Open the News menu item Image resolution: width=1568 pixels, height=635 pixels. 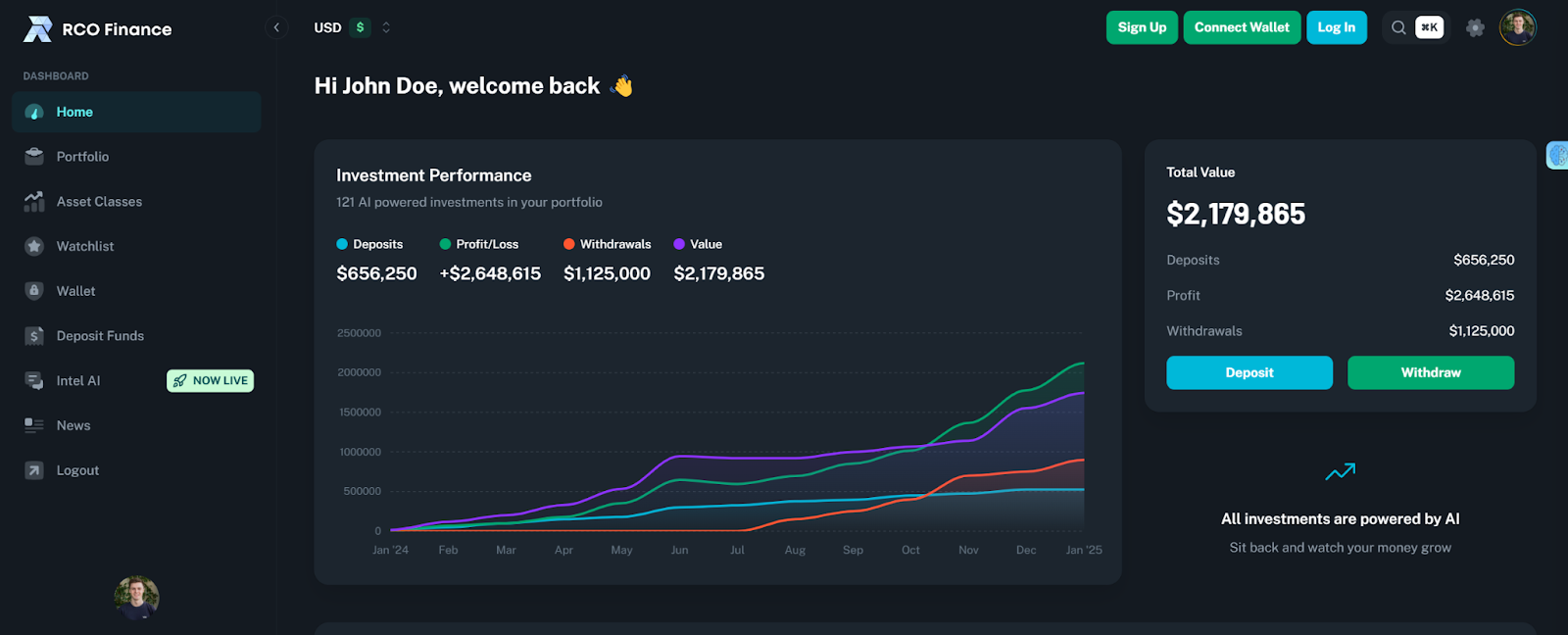tap(73, 425)
